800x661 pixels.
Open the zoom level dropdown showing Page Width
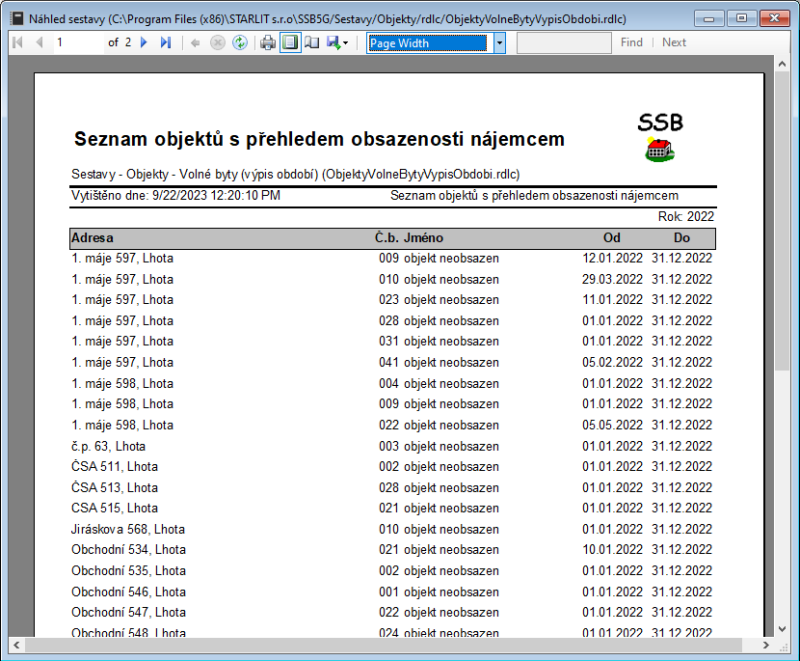[x=430, y=42]
